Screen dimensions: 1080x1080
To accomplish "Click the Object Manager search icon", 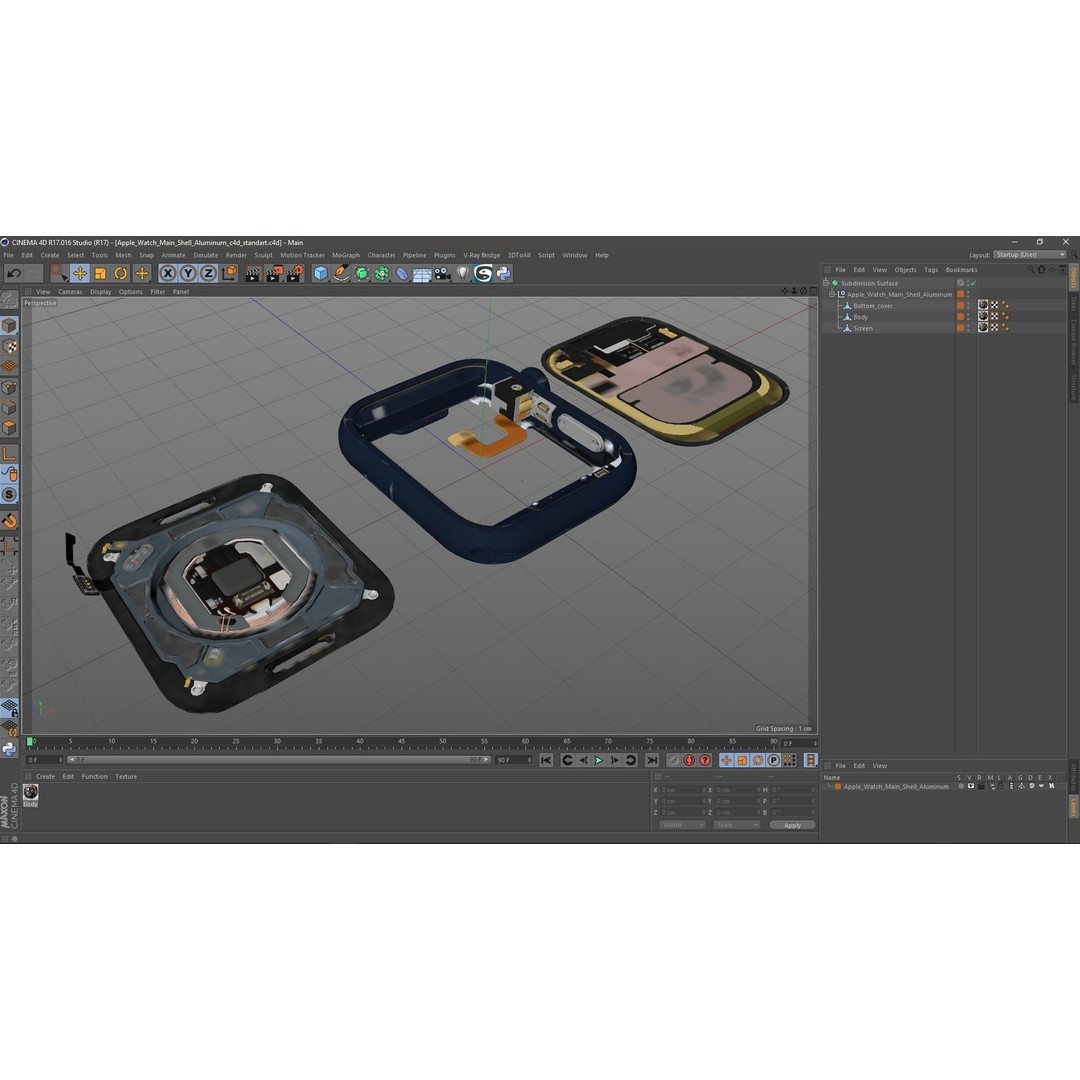I will pyautogui.click(x=1030, y=270).
